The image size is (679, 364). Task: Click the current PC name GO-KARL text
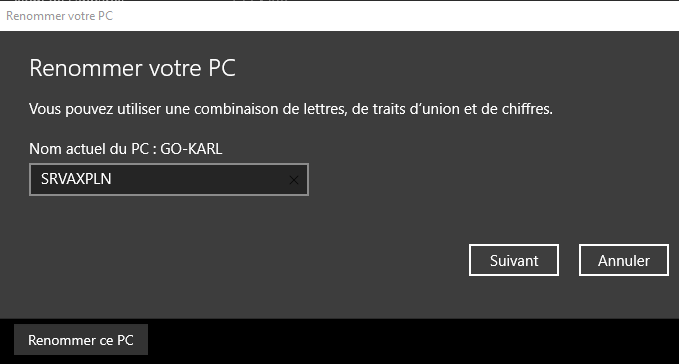191,149
